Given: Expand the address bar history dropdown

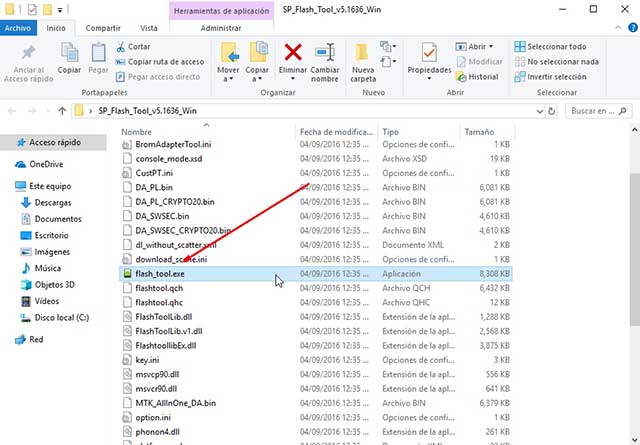Looking at the screenshot, I should click(x=540, y=111).
